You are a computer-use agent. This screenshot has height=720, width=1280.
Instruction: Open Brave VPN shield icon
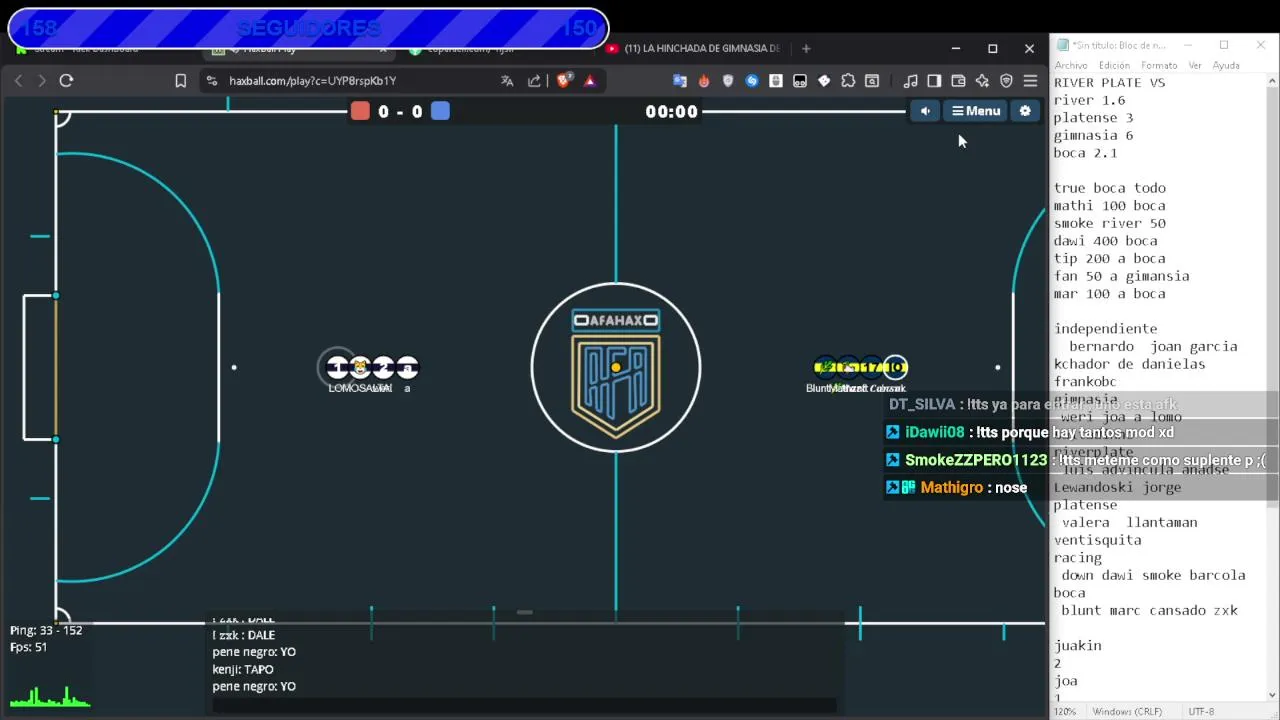click(1006, 81)
